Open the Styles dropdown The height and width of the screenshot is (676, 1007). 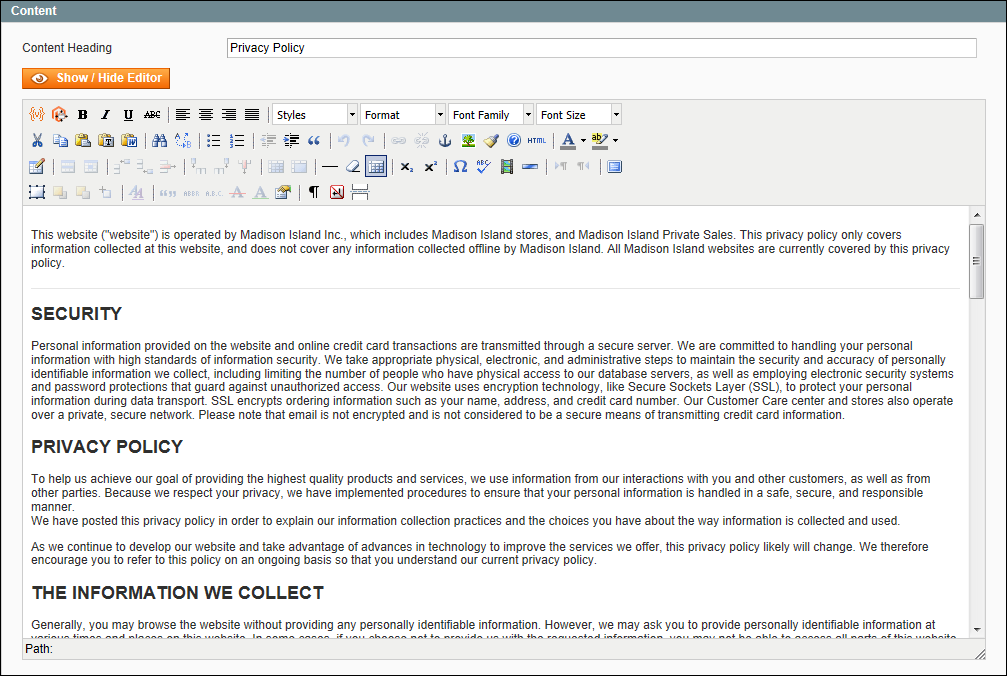pyautogui.click(x=315, y=114)
